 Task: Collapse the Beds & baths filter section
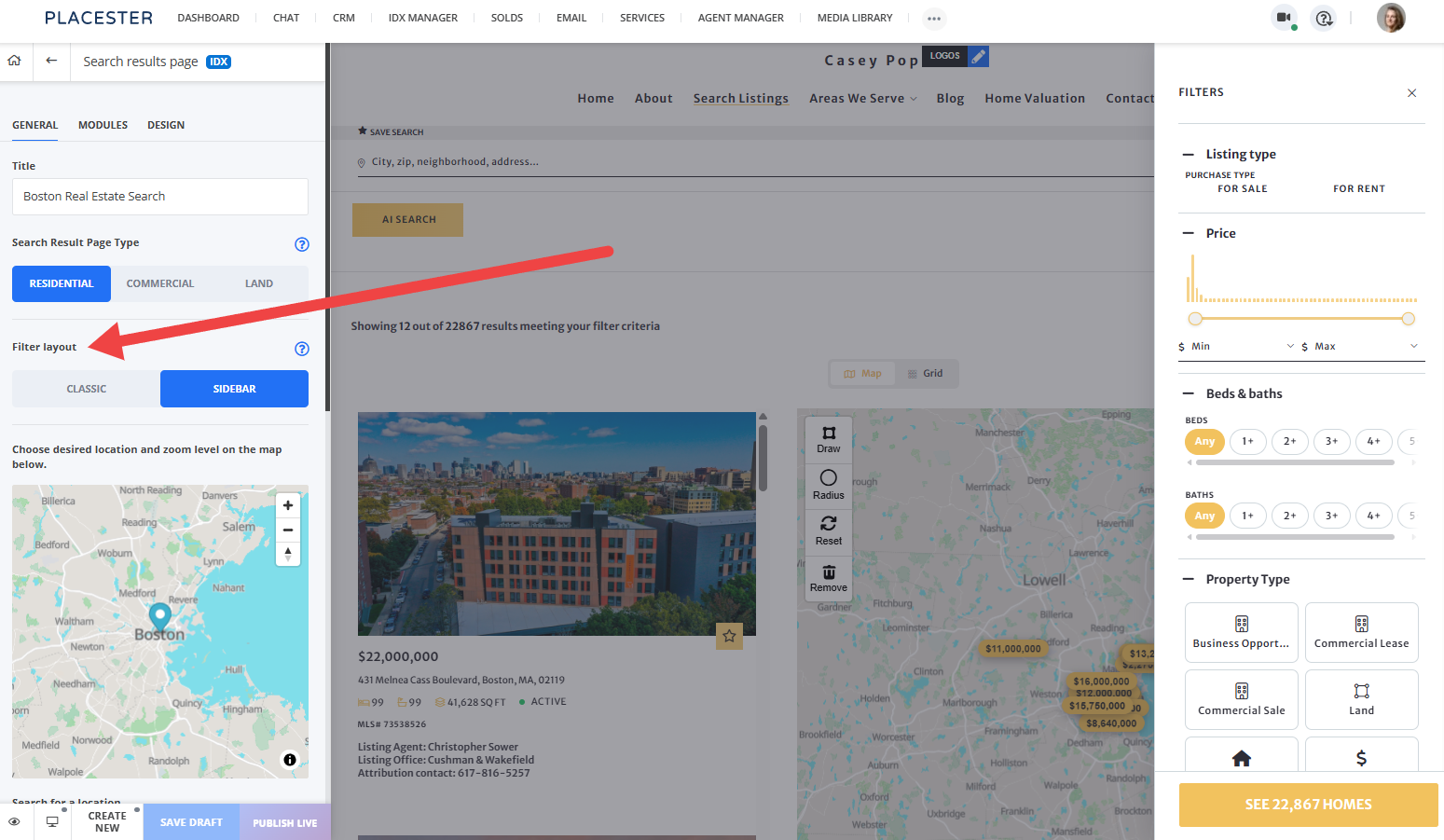point(1189,393)
